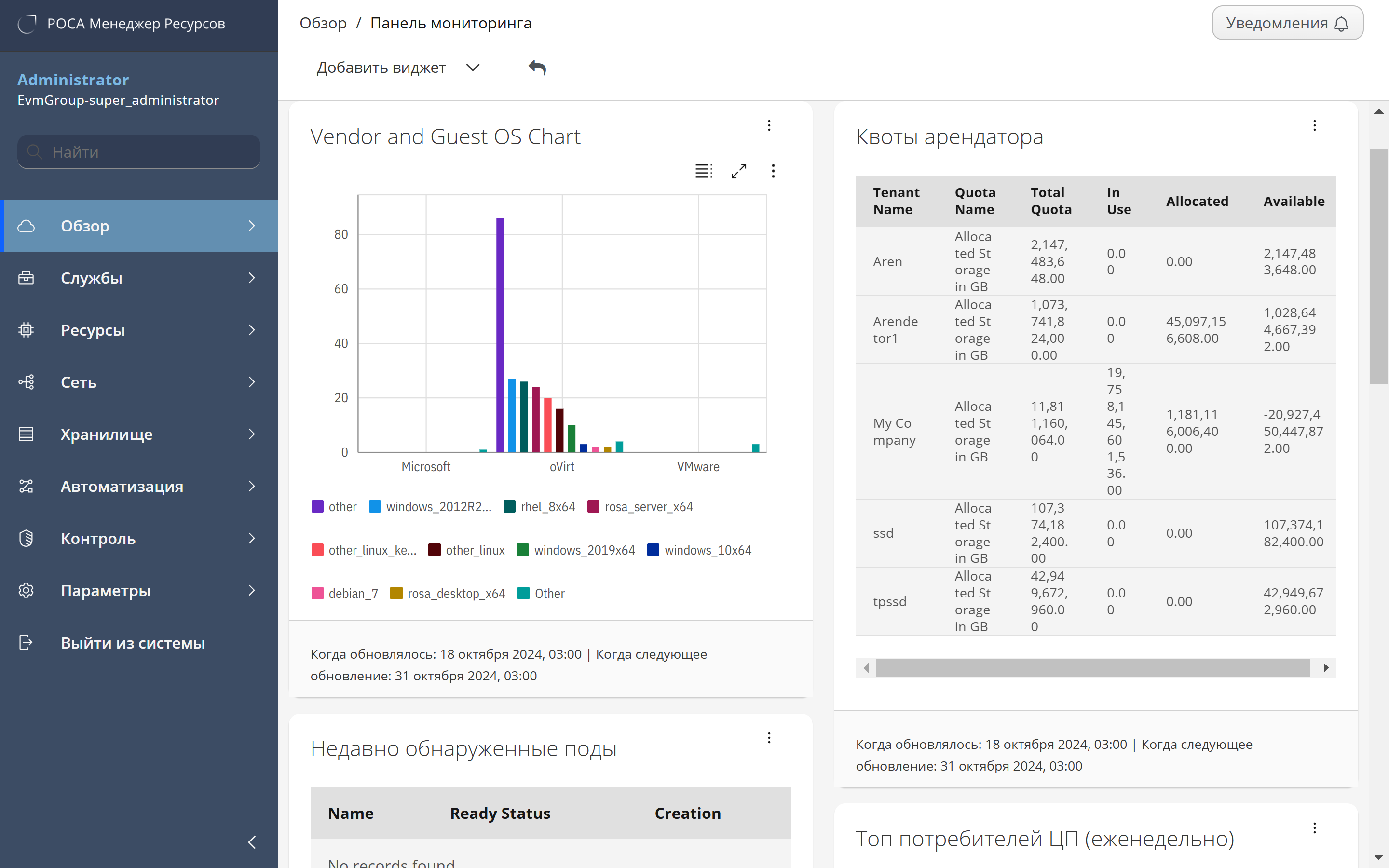Open the chart legend list icon
The height and width of the screenshot is (868, 1389).
[703, 171]
